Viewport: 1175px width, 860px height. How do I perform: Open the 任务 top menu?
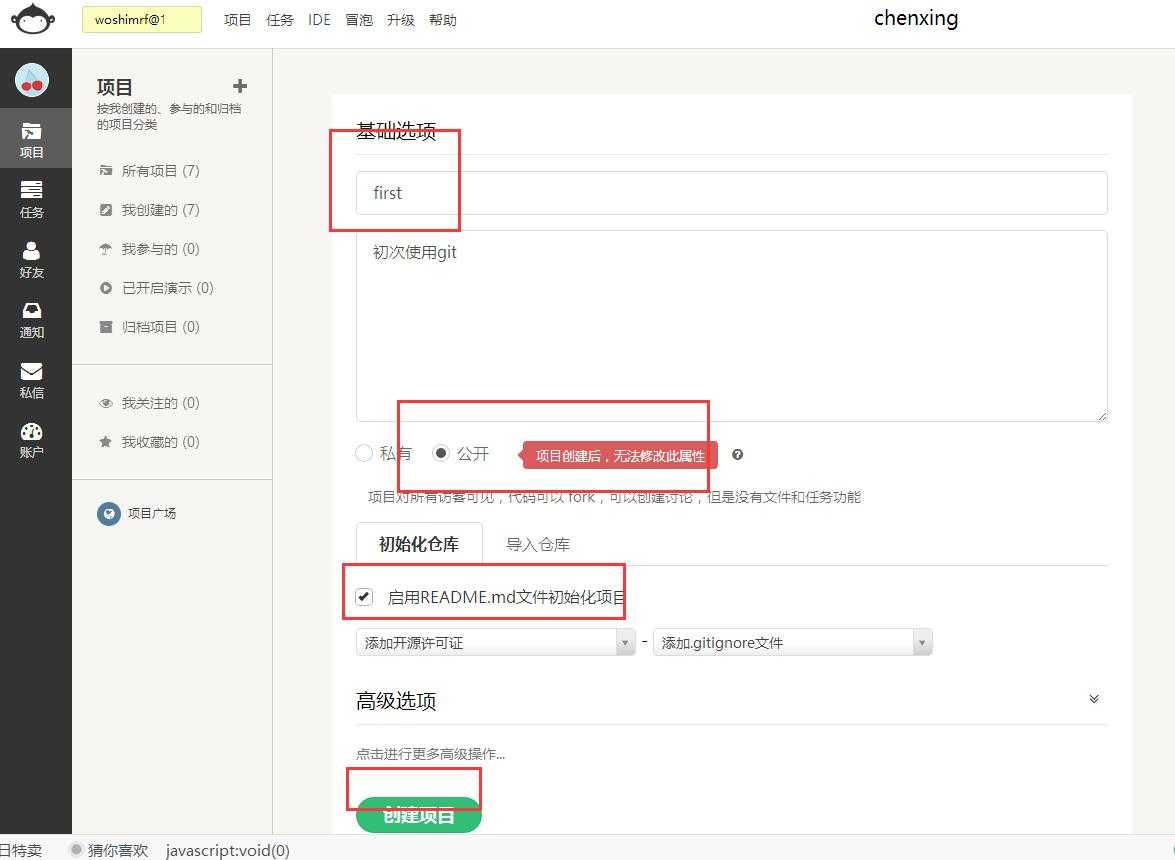[280, 20]
